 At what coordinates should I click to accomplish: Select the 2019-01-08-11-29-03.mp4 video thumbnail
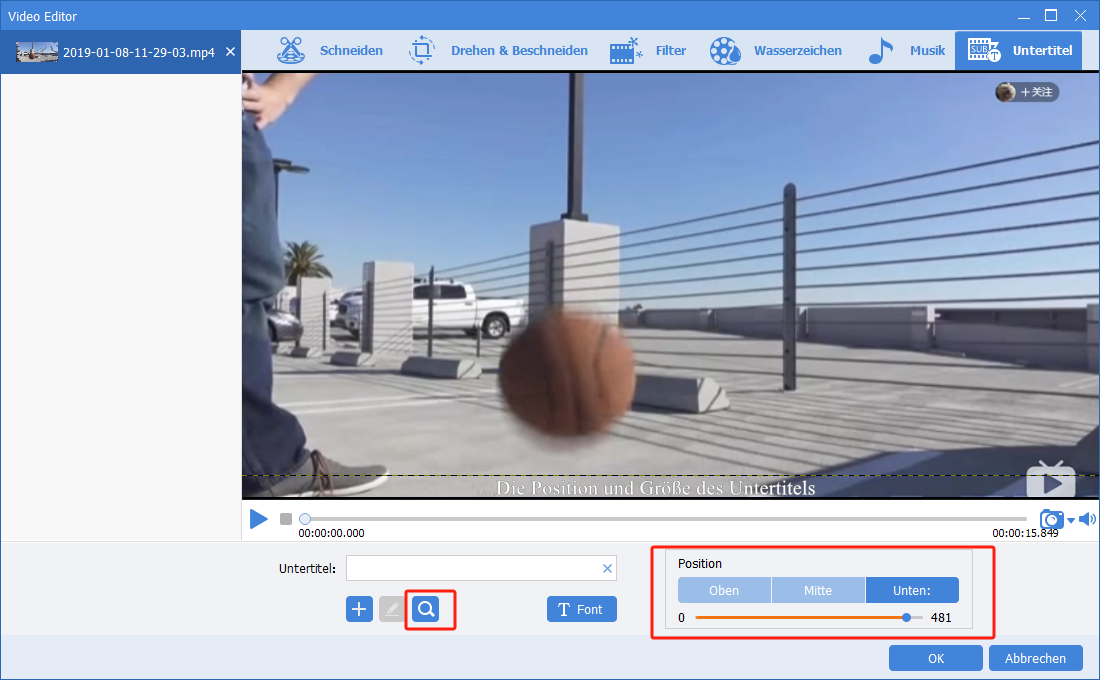point(36,52)
